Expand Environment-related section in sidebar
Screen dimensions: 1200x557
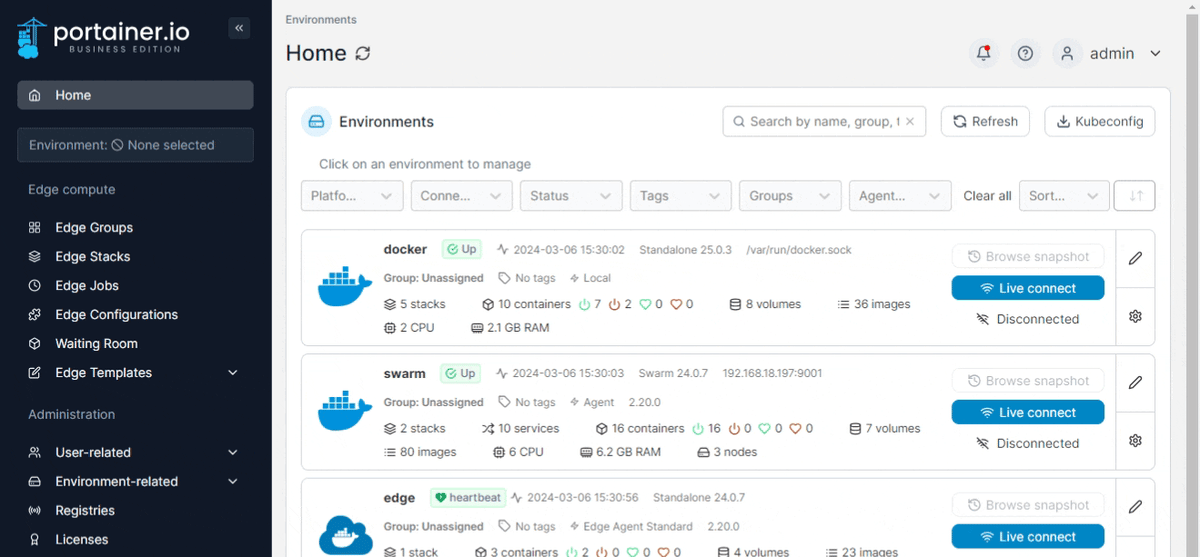pos(135,481)
